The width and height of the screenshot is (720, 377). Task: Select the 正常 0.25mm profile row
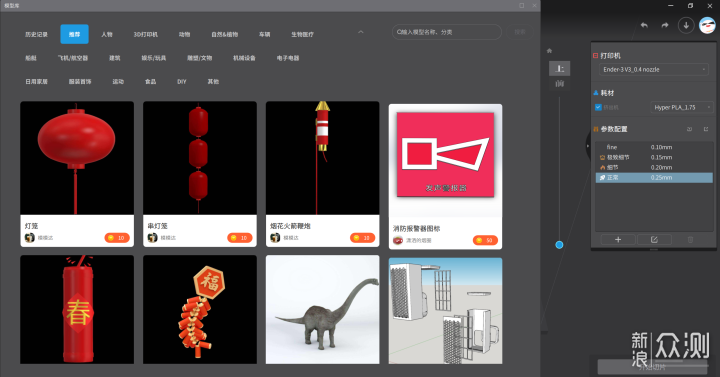(654, 177)
